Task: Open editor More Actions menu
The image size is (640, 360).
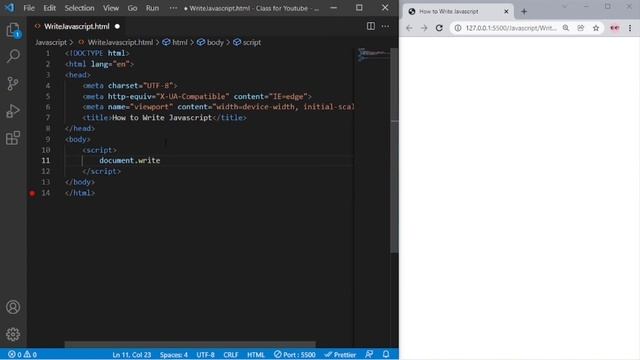Action: 385,26
